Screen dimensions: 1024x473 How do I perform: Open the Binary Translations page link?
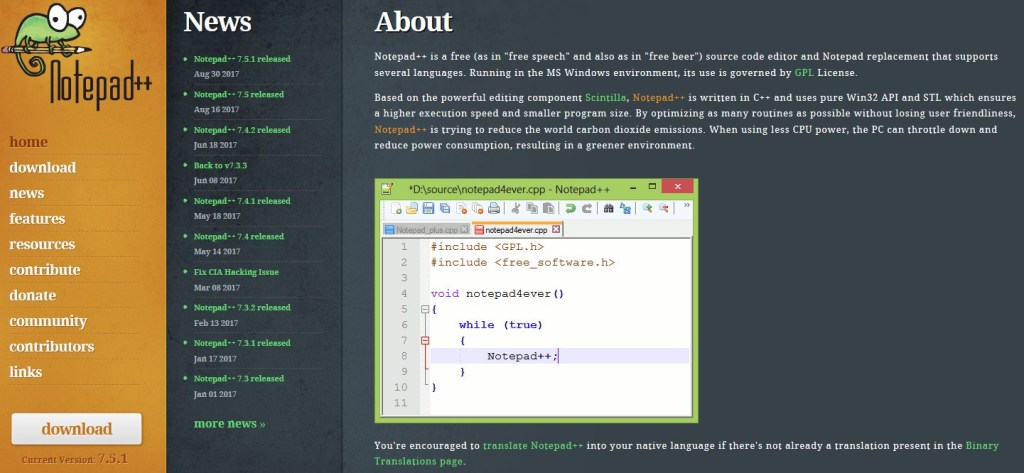pos(687,453)
